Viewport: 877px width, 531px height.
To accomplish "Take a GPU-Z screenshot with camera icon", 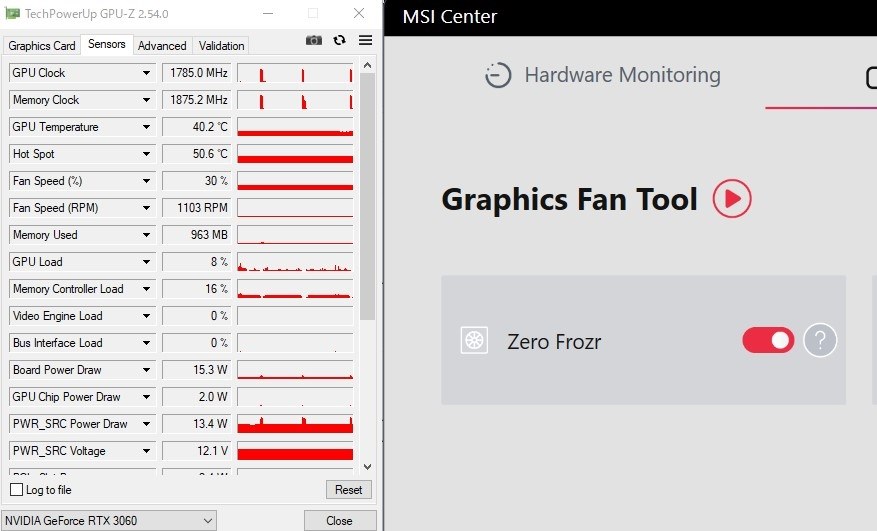I will click(x=314, y=40).
